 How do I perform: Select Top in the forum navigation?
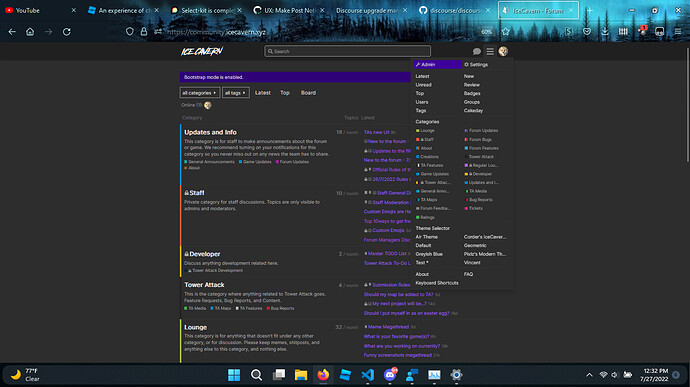point(285,93)
